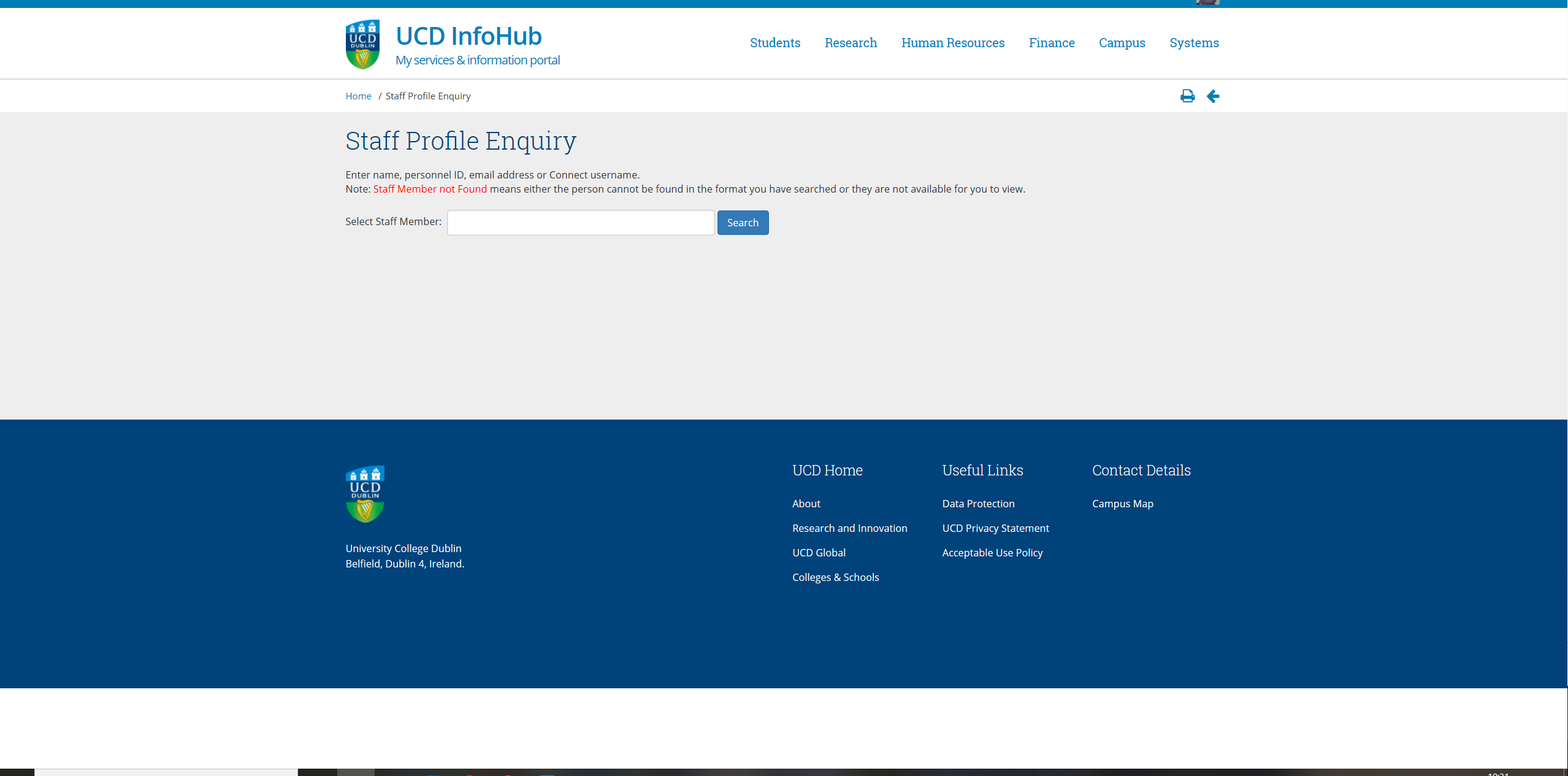The image size is (1568, 776).
Task: Open the Finance menu
Action: pos(1052,43)
